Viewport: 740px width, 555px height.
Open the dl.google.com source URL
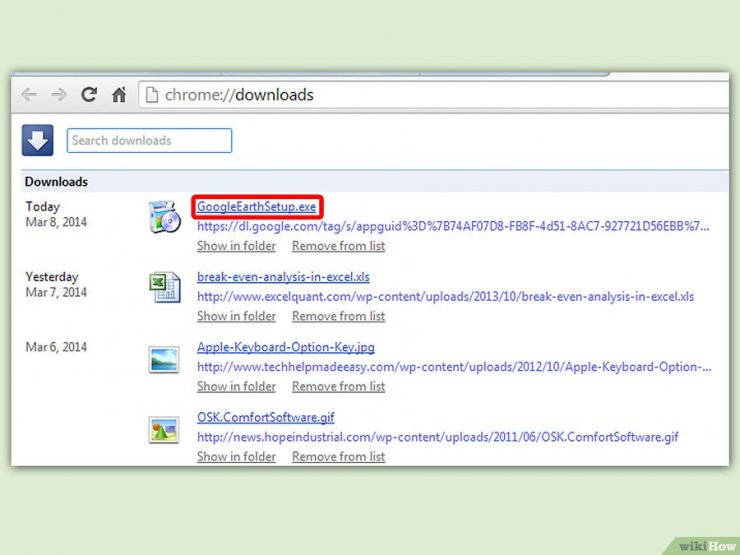[453, 227]
